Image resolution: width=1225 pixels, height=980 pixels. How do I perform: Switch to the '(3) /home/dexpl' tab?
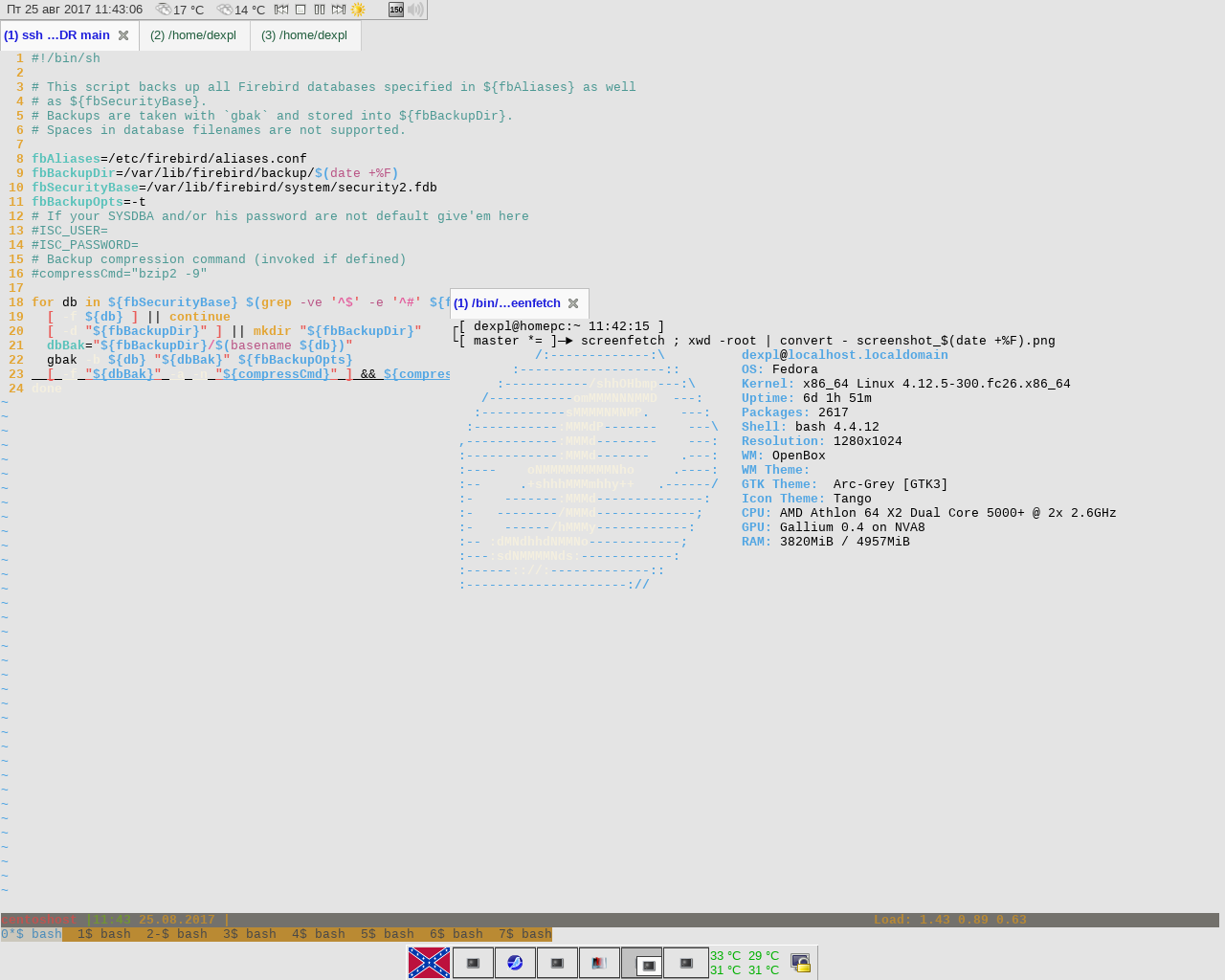pyautogui.click(x=304, y=35)
